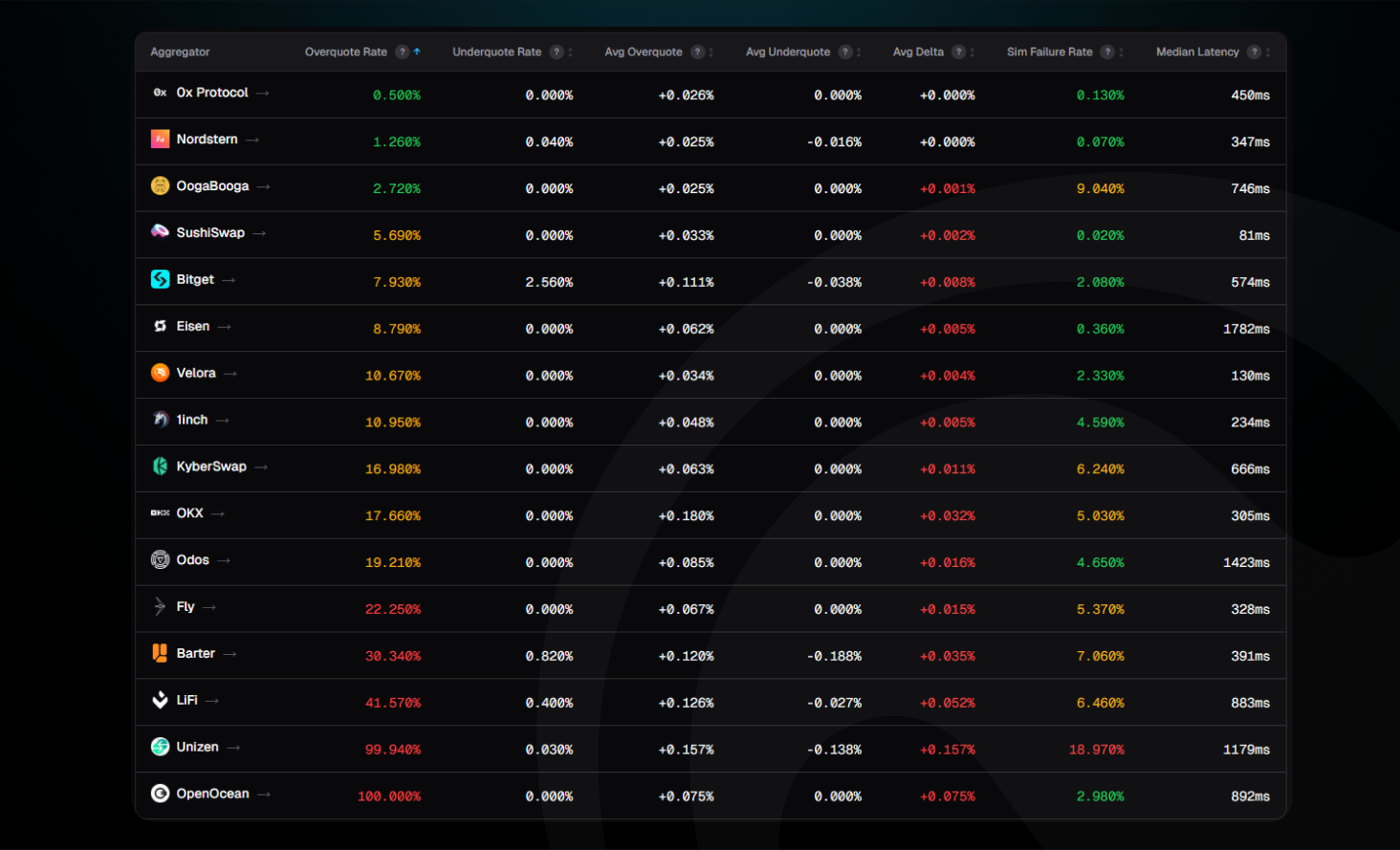Image resolution: width=1400 pixels, height=850 pixels.
Task: Follow the arrow next to LiFi
Action: (x=212, y=701)
